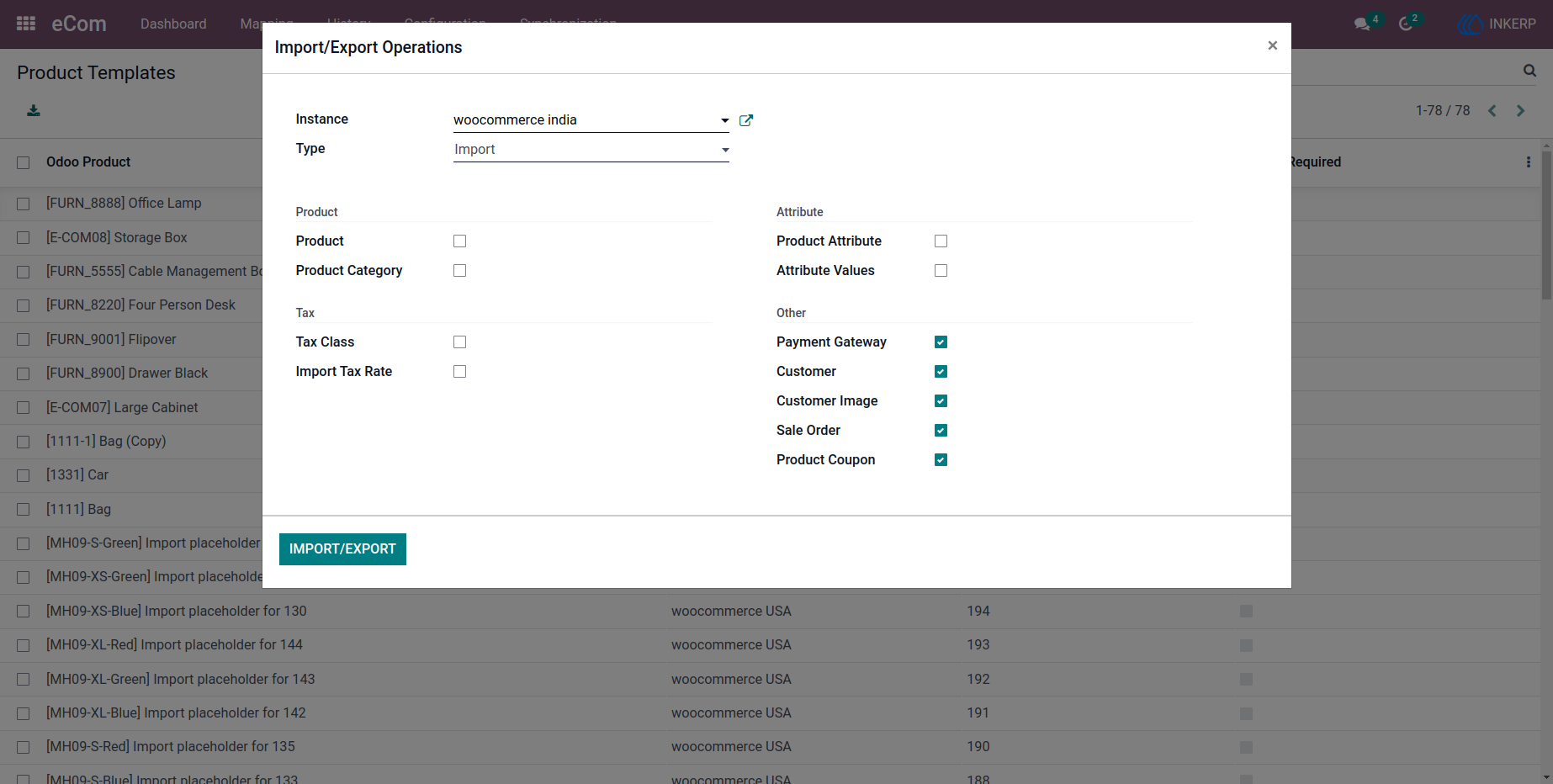Screen dimensions: 1553x784
Task: Sort by Odoo Product column header
Action: point(88,162)
